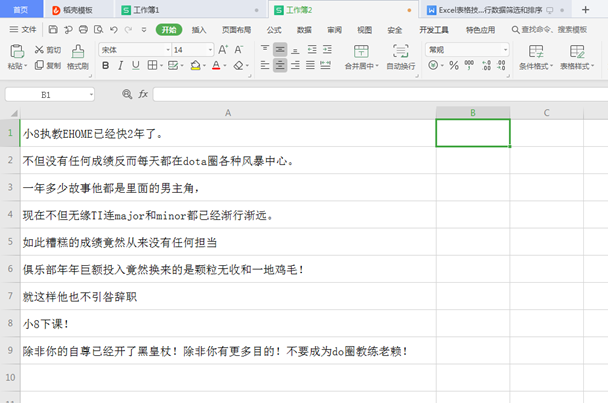
Task: Apply percent style format
Action: point(454,65)
